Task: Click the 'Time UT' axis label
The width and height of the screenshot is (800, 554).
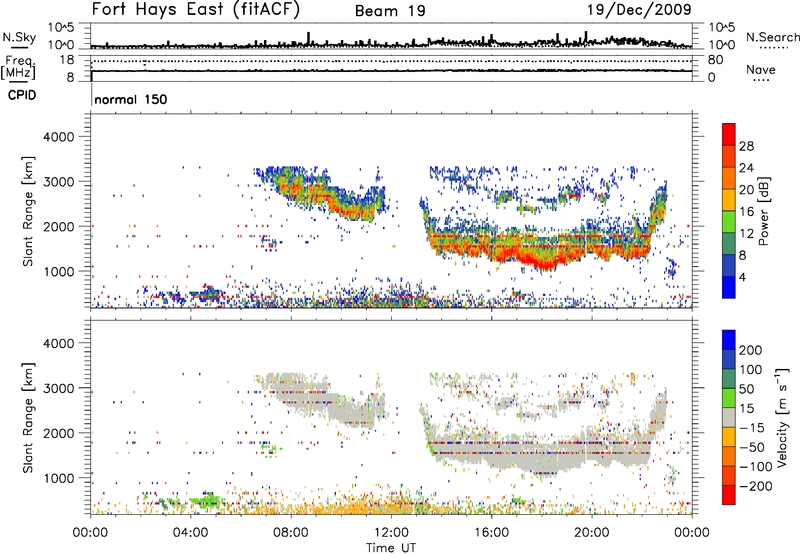Action: (391, 548)
